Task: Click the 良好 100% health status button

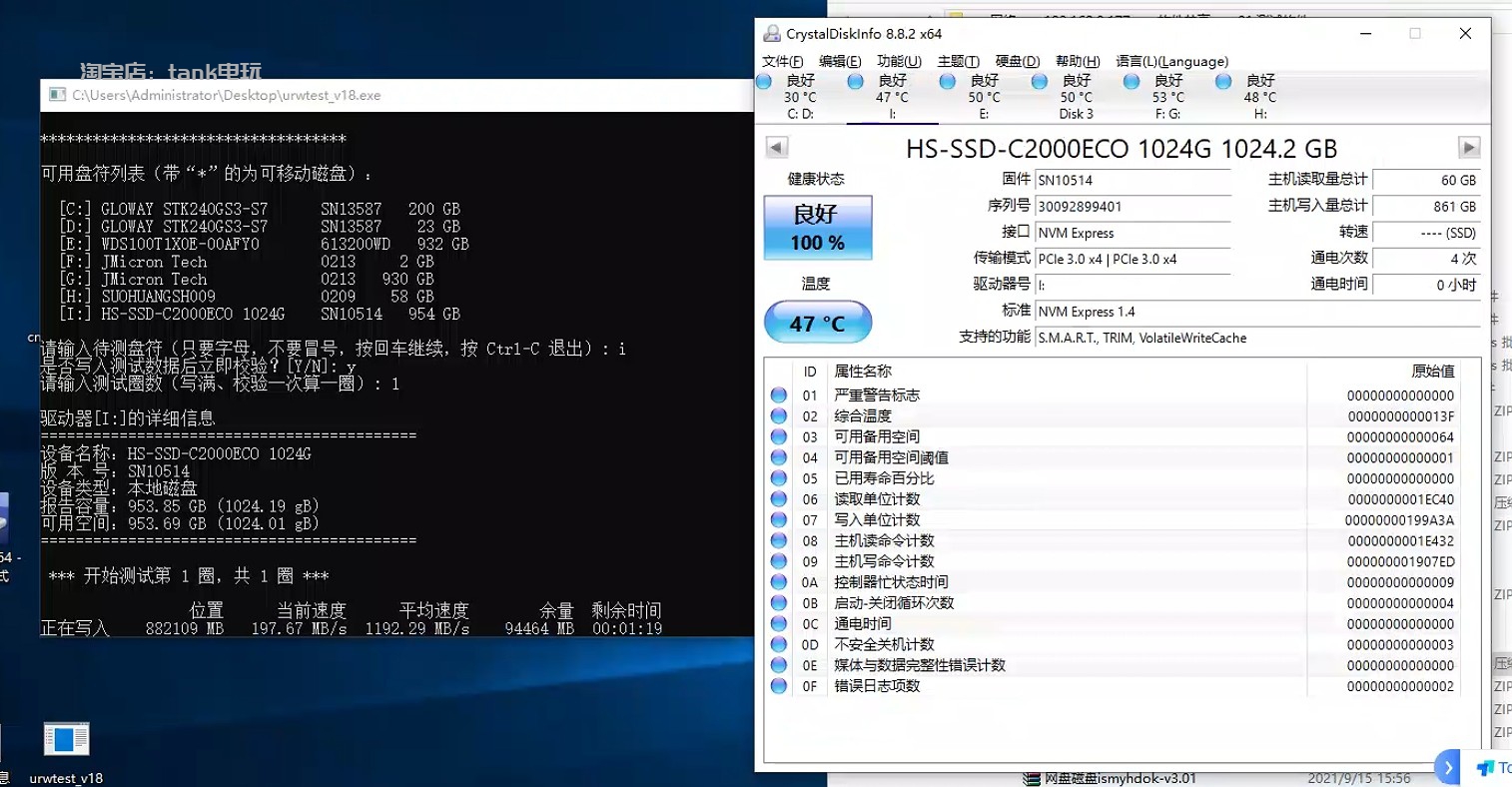Action: click(817, 227)
